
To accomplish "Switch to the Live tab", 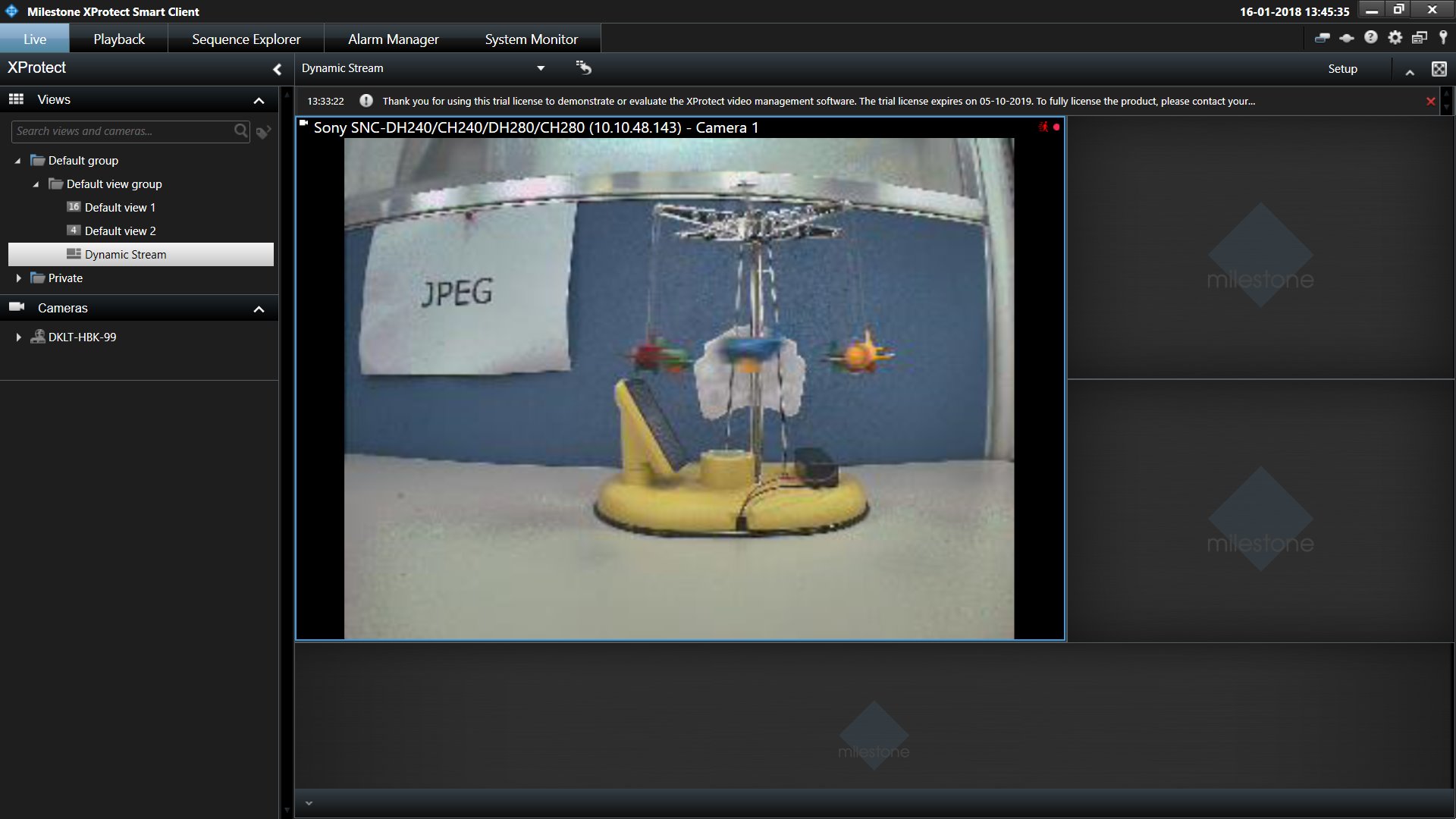I will point(35,39).
